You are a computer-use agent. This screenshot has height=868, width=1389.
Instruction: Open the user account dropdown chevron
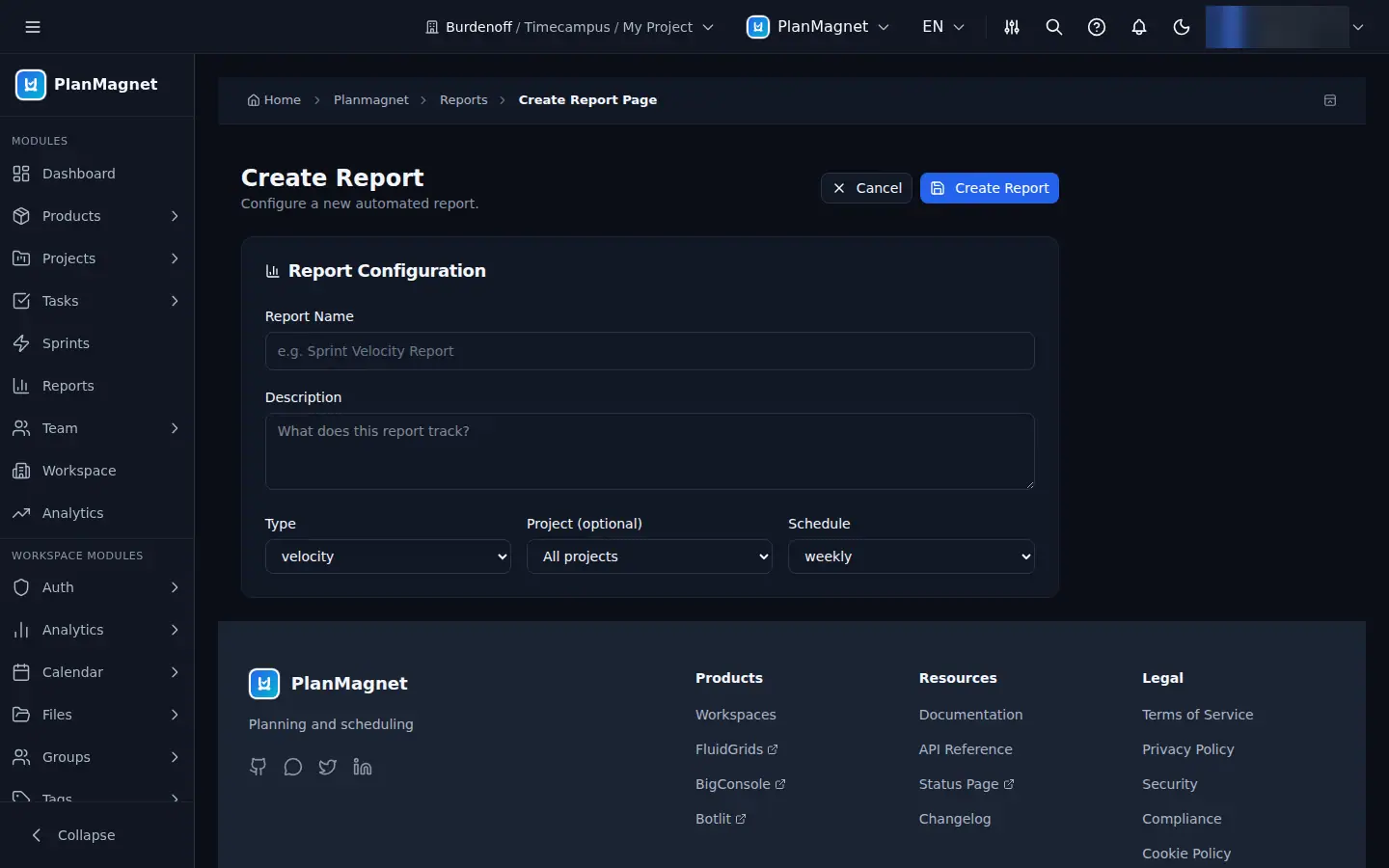(x=1358, y=27)
